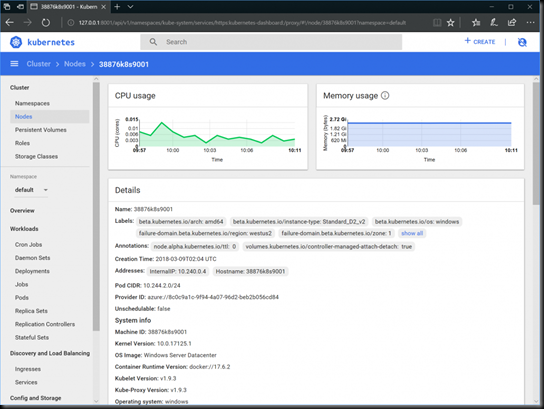Open Roles in sidebar
The image size is (544, 409).
coord(22,143)
